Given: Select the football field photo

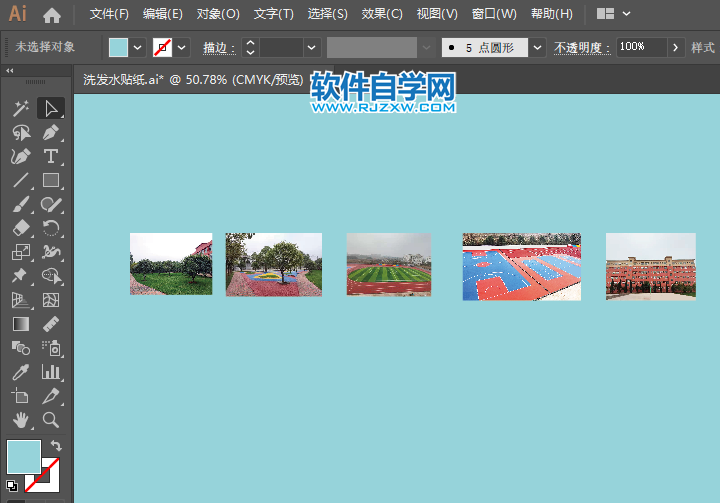Looking at the screenshot, I should [x=388, y=264].
